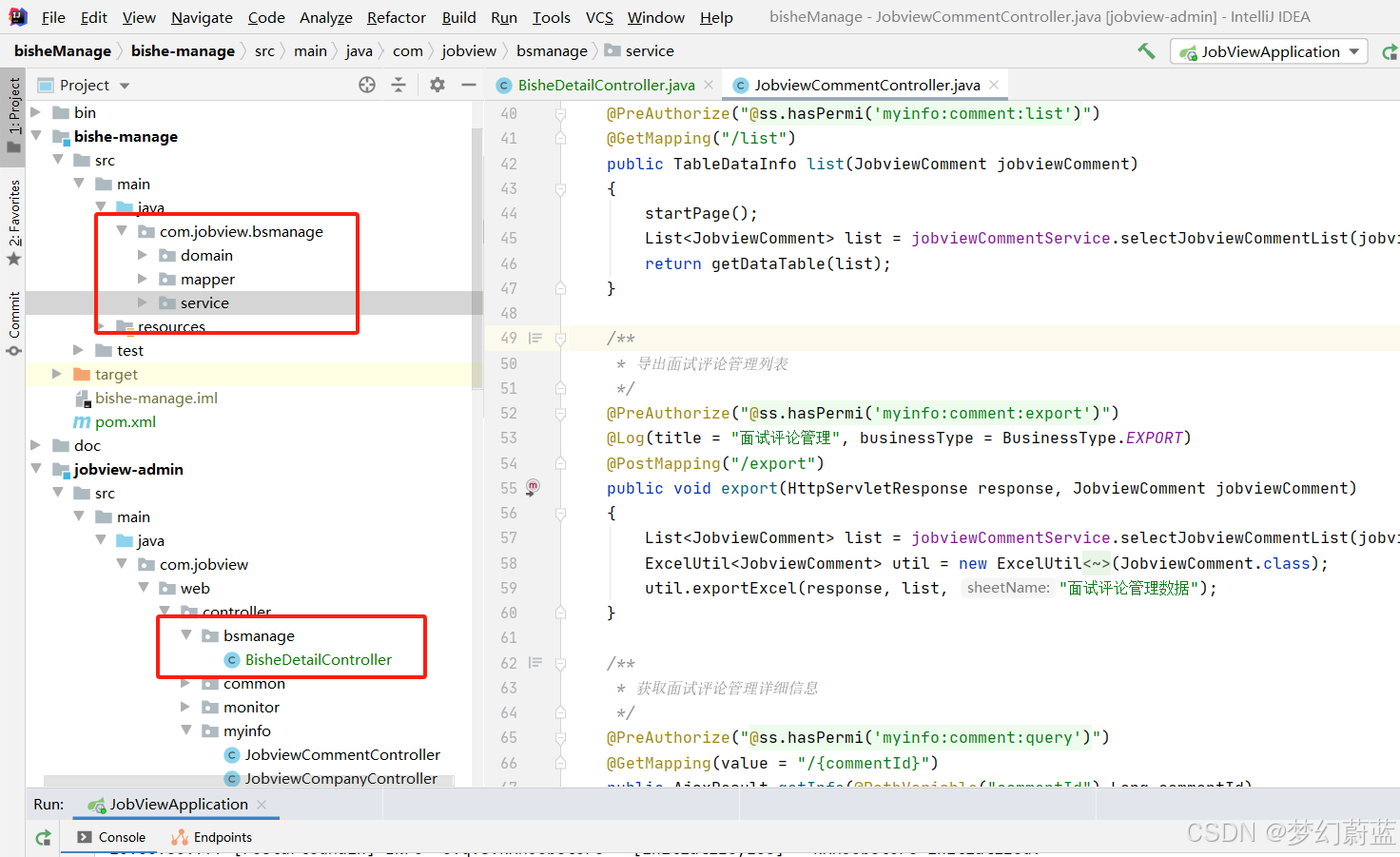Expand the domain package

[143, 255]
